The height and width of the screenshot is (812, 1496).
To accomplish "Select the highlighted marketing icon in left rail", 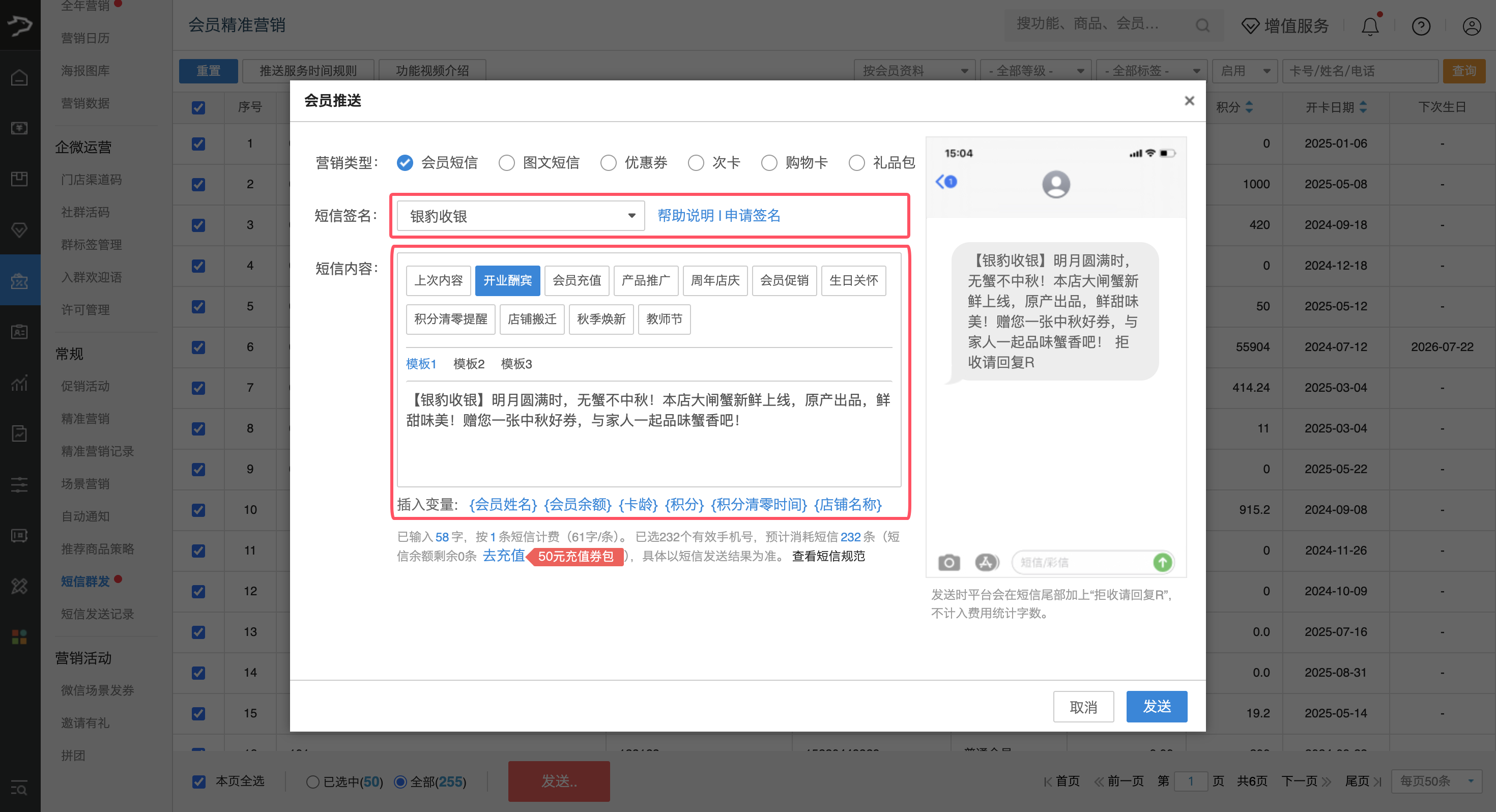I will tap(20, 281).
